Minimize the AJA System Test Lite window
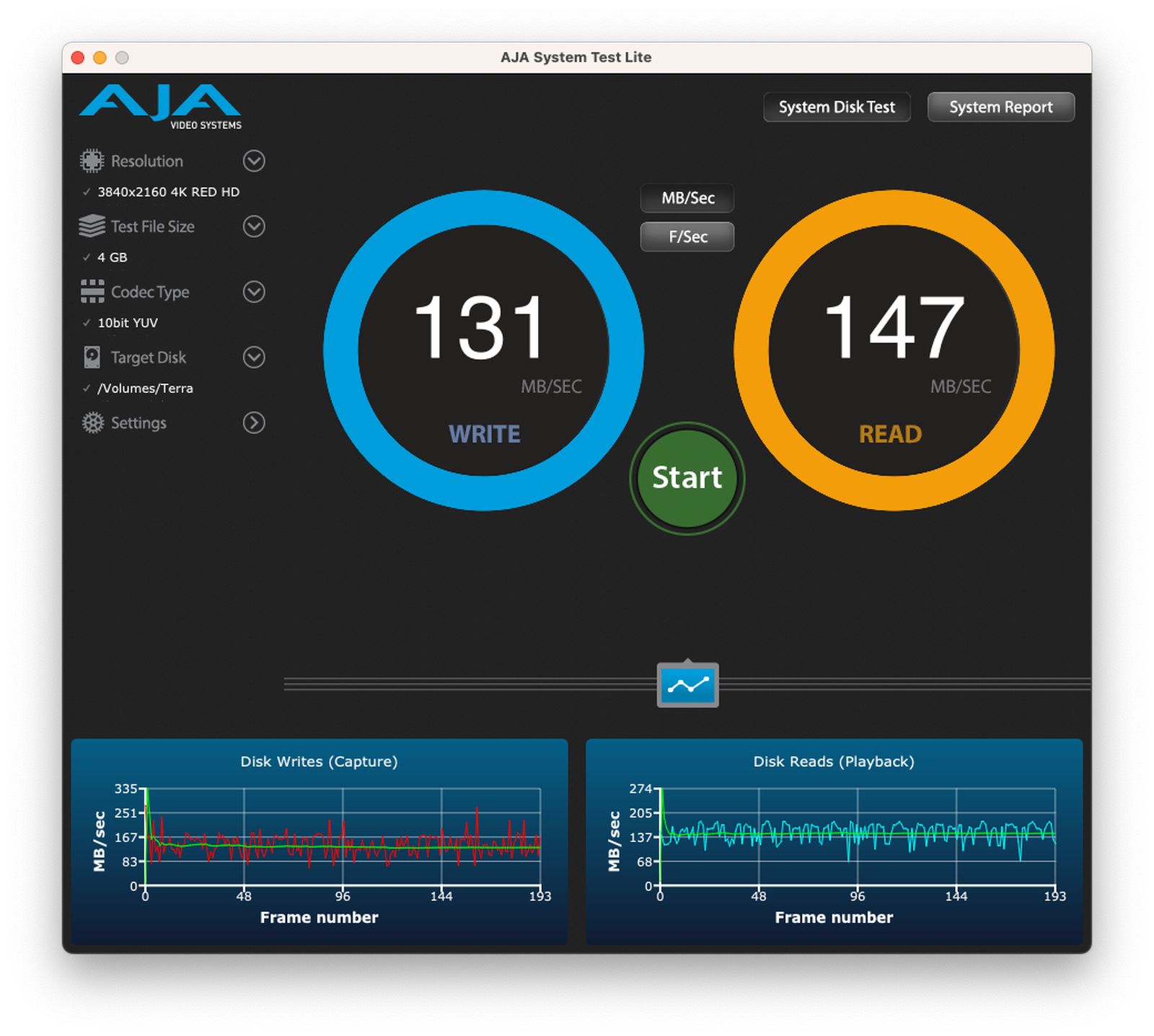The height and width of the screenshot is (1036, 1154). click(100, 58)
